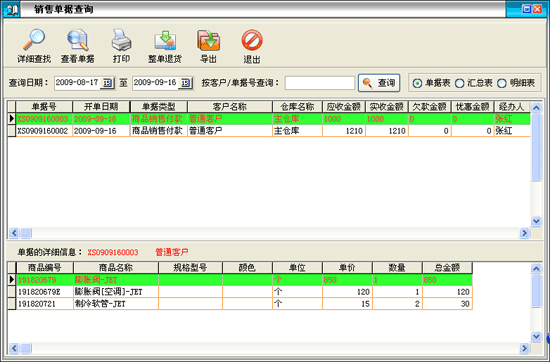Image resolution: width=550 pixels, height=362 pixels.
Task: Click the 应收金额 column header
Action: pos(344,107)
